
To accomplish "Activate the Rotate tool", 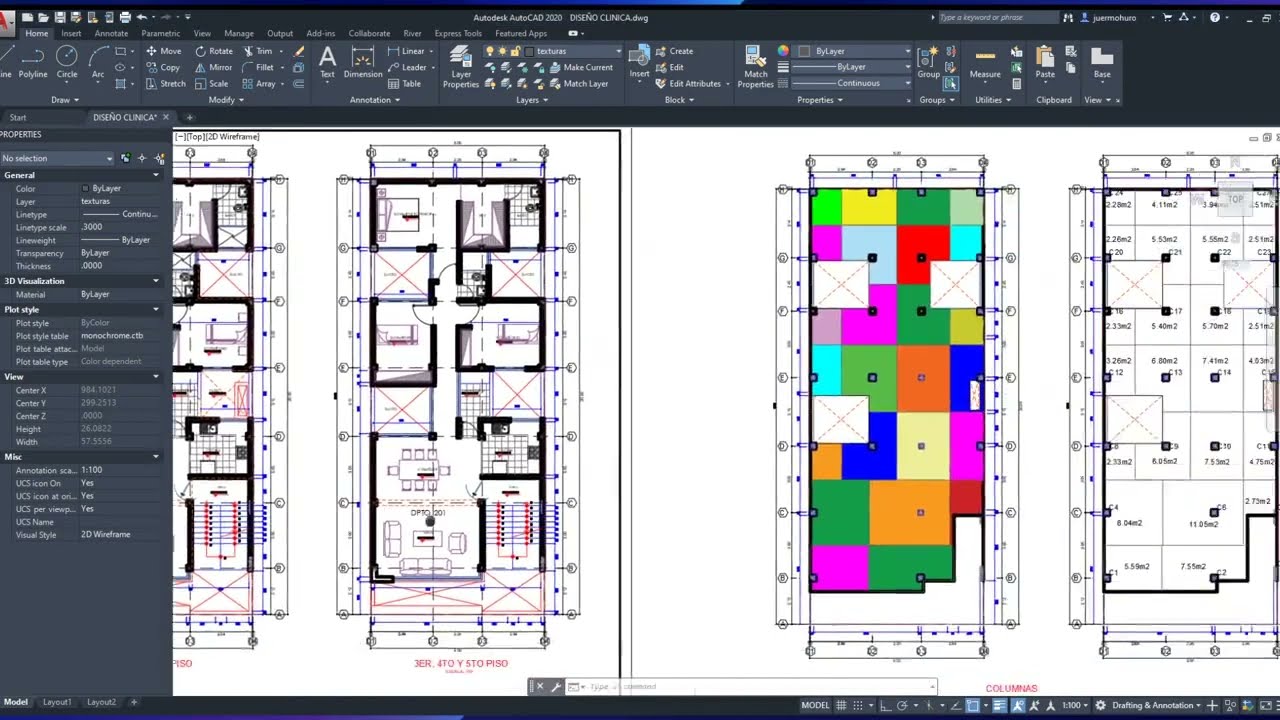I will pos(214,51).
